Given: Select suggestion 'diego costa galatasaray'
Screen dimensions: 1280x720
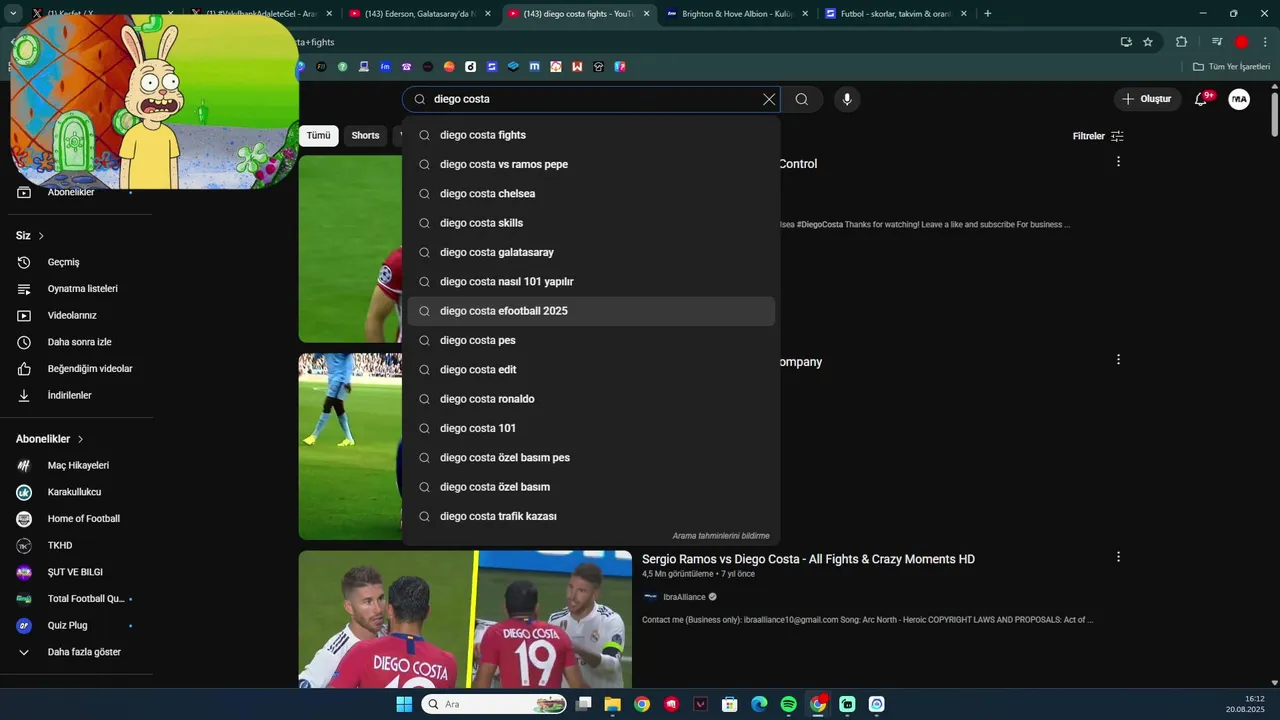Looking at the screenshot, I should [x=591, y=252].
